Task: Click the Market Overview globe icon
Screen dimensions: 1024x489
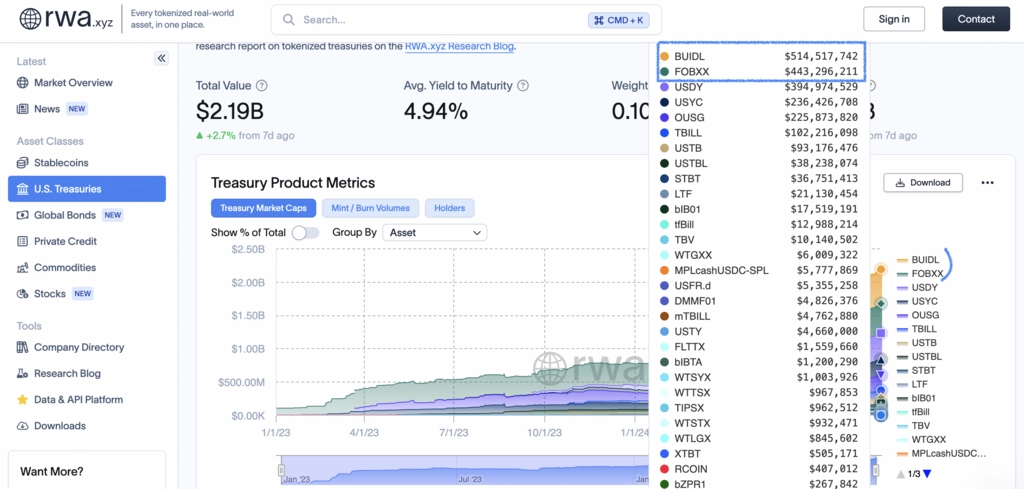Action: [x=23, y=83]
